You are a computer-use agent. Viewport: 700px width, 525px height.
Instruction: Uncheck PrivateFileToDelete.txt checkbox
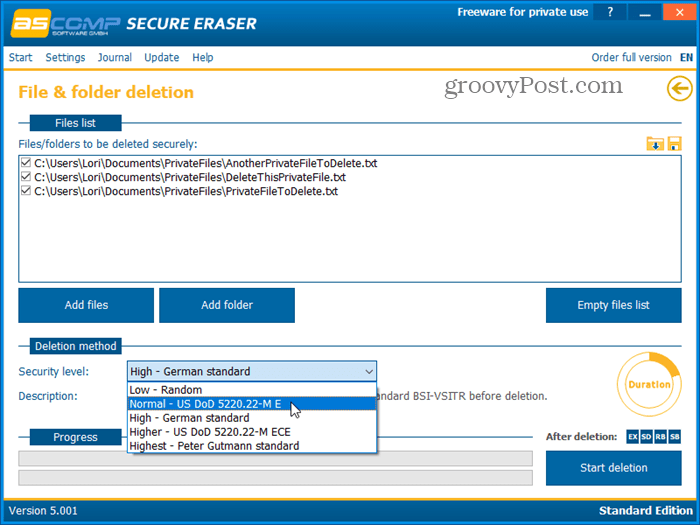[x=26, y=191]
